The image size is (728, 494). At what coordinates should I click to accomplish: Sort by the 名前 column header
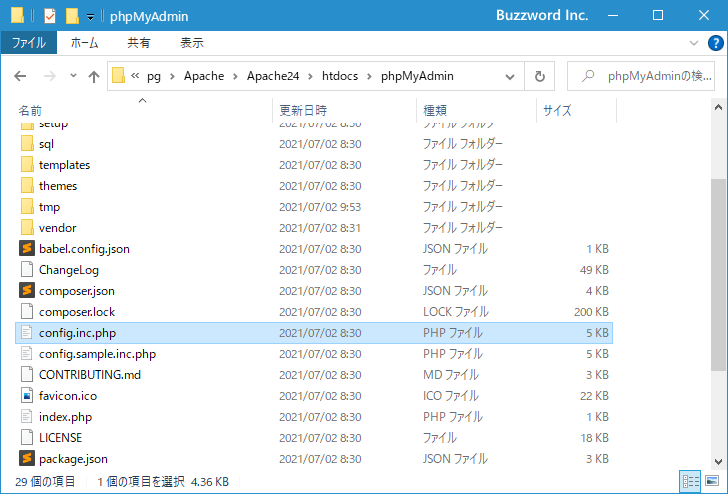(144, 110)
